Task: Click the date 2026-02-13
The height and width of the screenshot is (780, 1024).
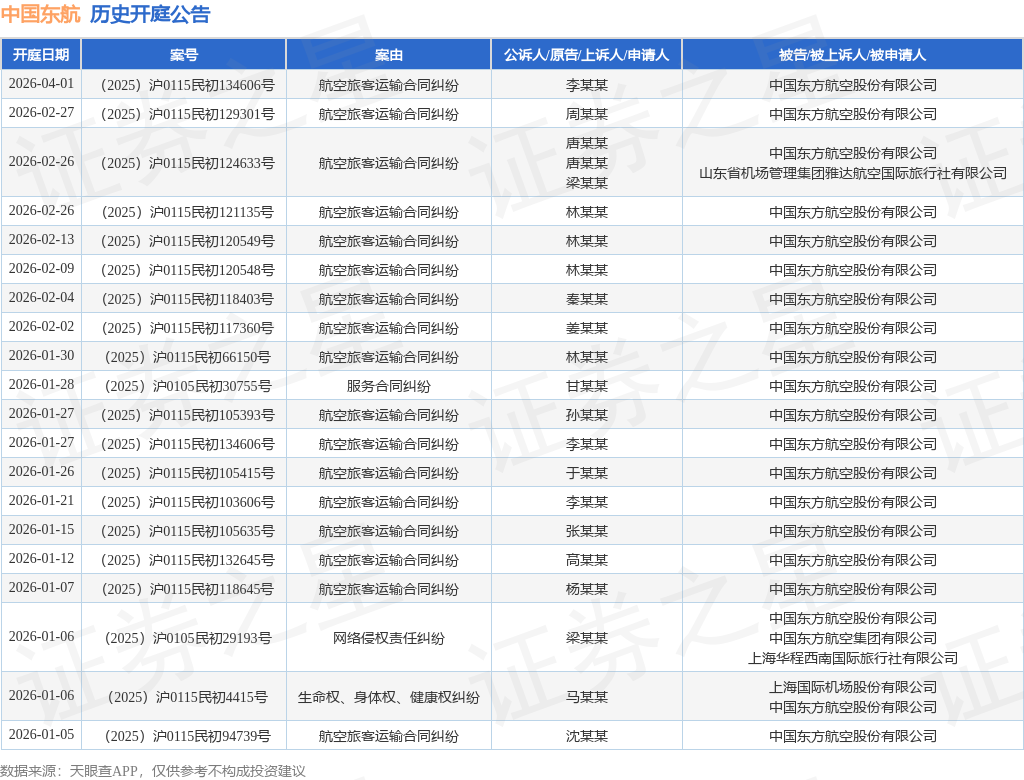Action: 41,240
